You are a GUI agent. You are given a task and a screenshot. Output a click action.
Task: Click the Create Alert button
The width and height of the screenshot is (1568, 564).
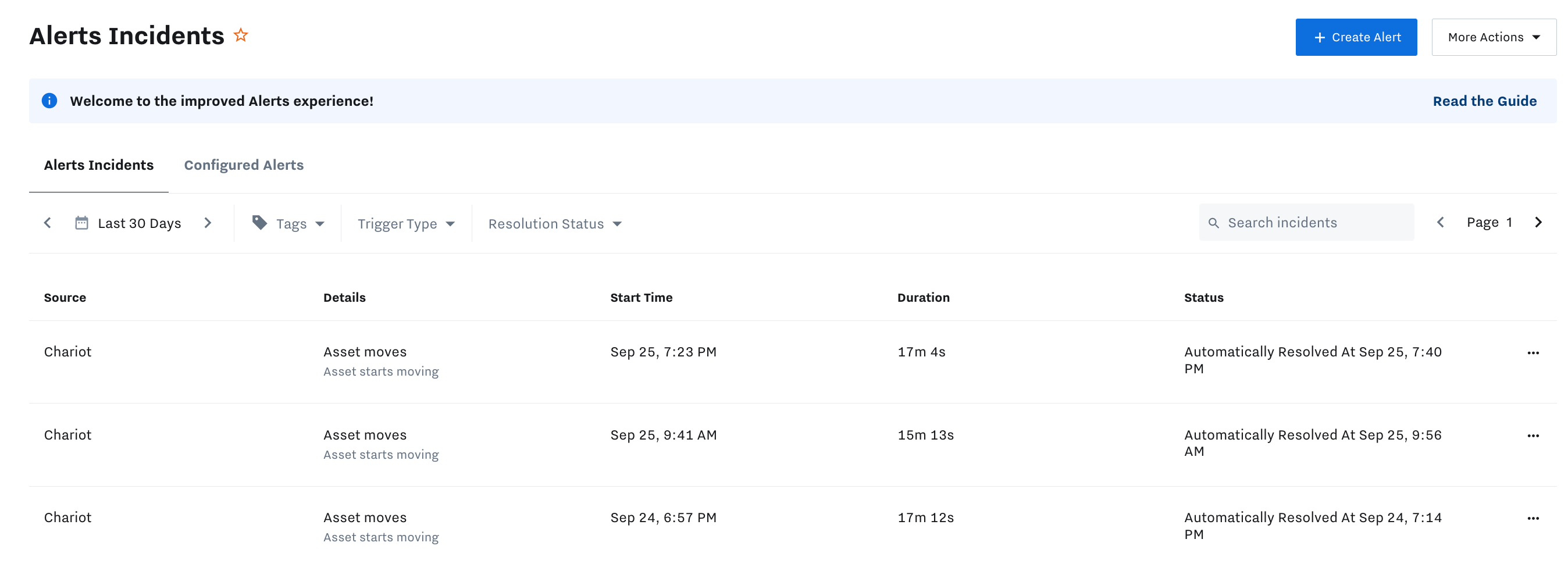[1356, 37]
